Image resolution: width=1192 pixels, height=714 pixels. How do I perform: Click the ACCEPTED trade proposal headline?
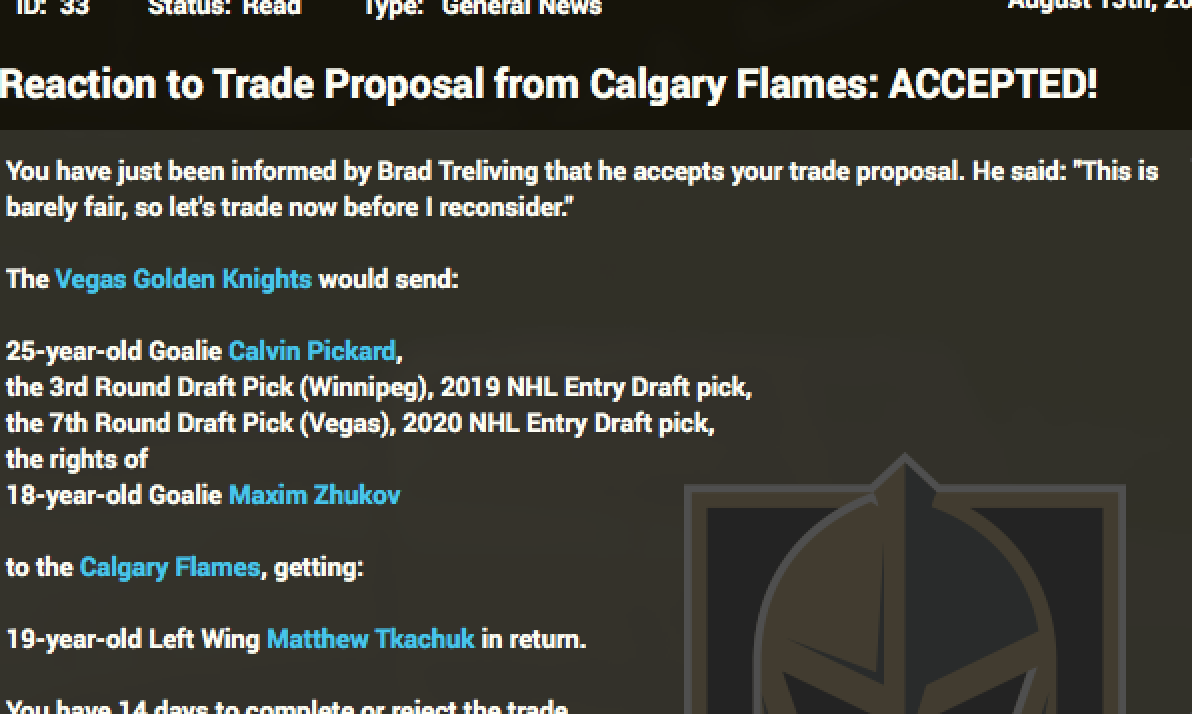[x=548, y=85]
